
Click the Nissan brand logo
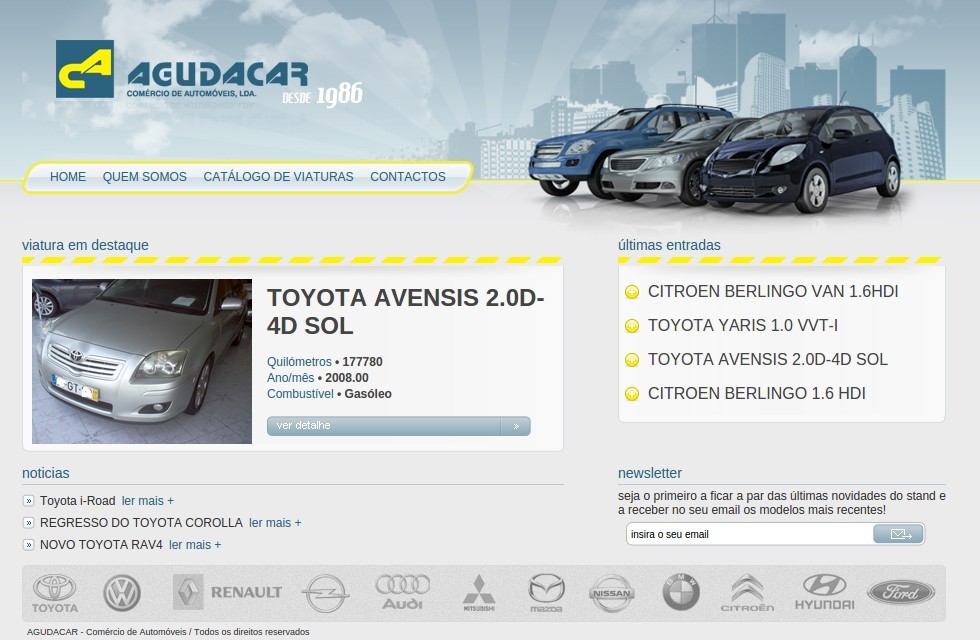point(612,593)
